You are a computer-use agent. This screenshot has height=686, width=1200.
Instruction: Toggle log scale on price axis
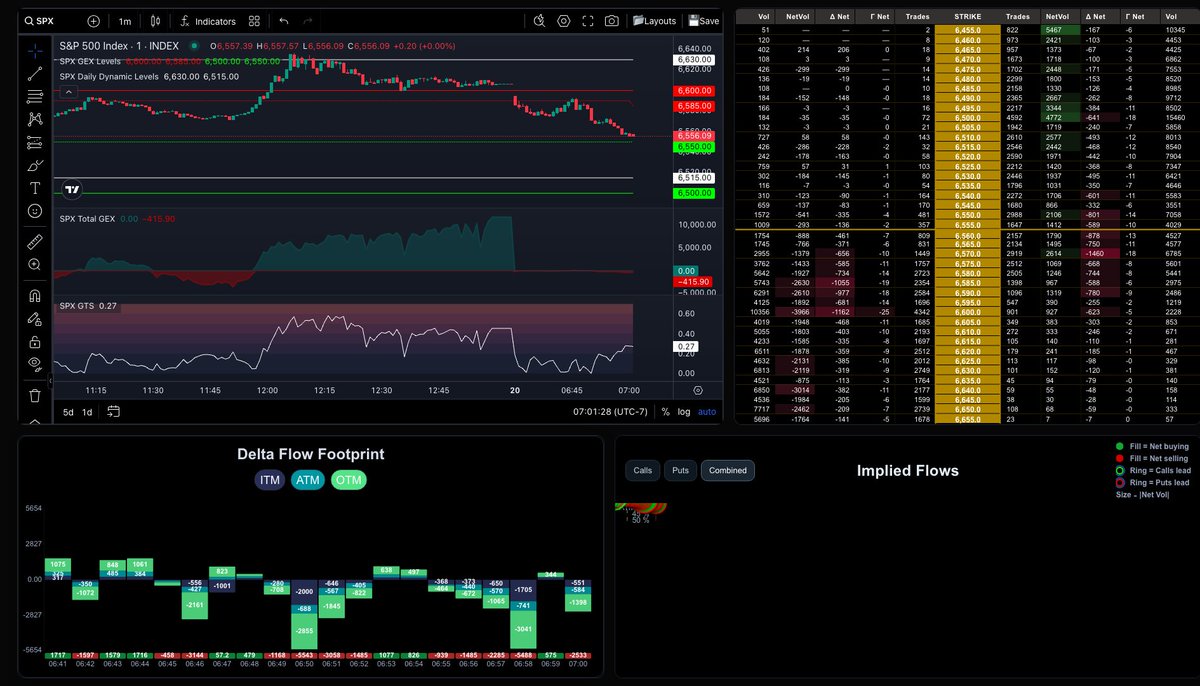coord(684,412)
